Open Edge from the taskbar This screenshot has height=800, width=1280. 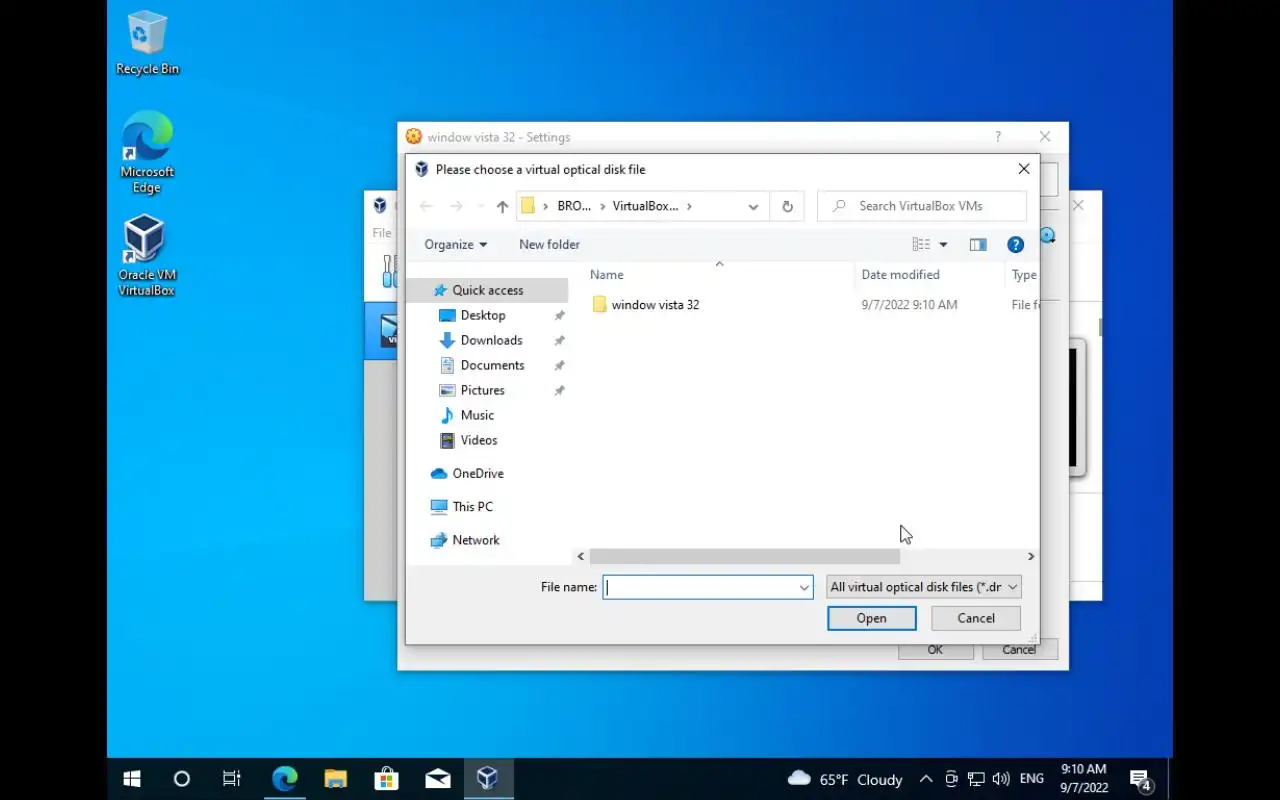click(x=285, y=779)
